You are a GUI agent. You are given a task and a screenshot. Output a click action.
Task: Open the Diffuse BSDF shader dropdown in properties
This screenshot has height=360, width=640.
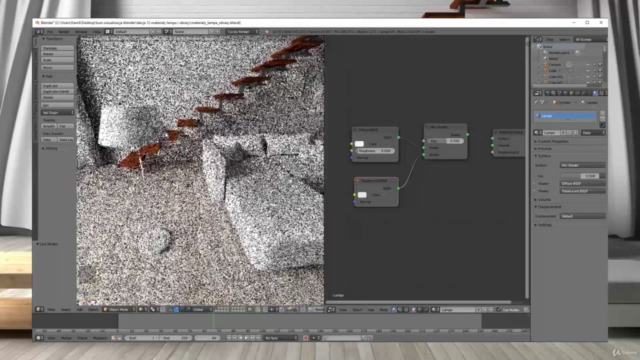pyautogui.click(x=582, y=183)
